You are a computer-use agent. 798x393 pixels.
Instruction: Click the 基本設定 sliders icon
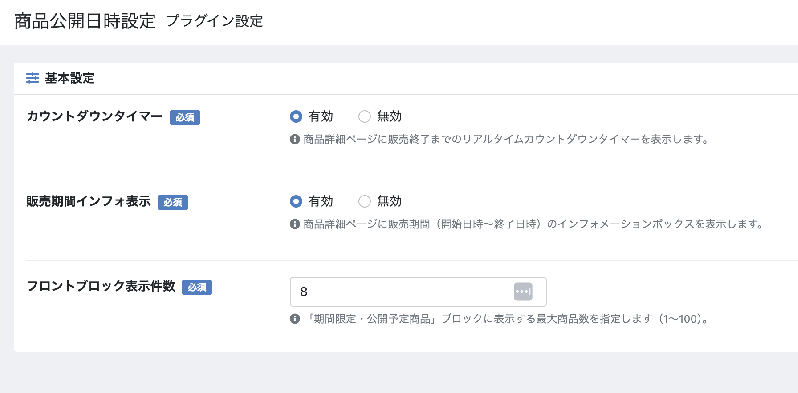(x=32, y=78)
